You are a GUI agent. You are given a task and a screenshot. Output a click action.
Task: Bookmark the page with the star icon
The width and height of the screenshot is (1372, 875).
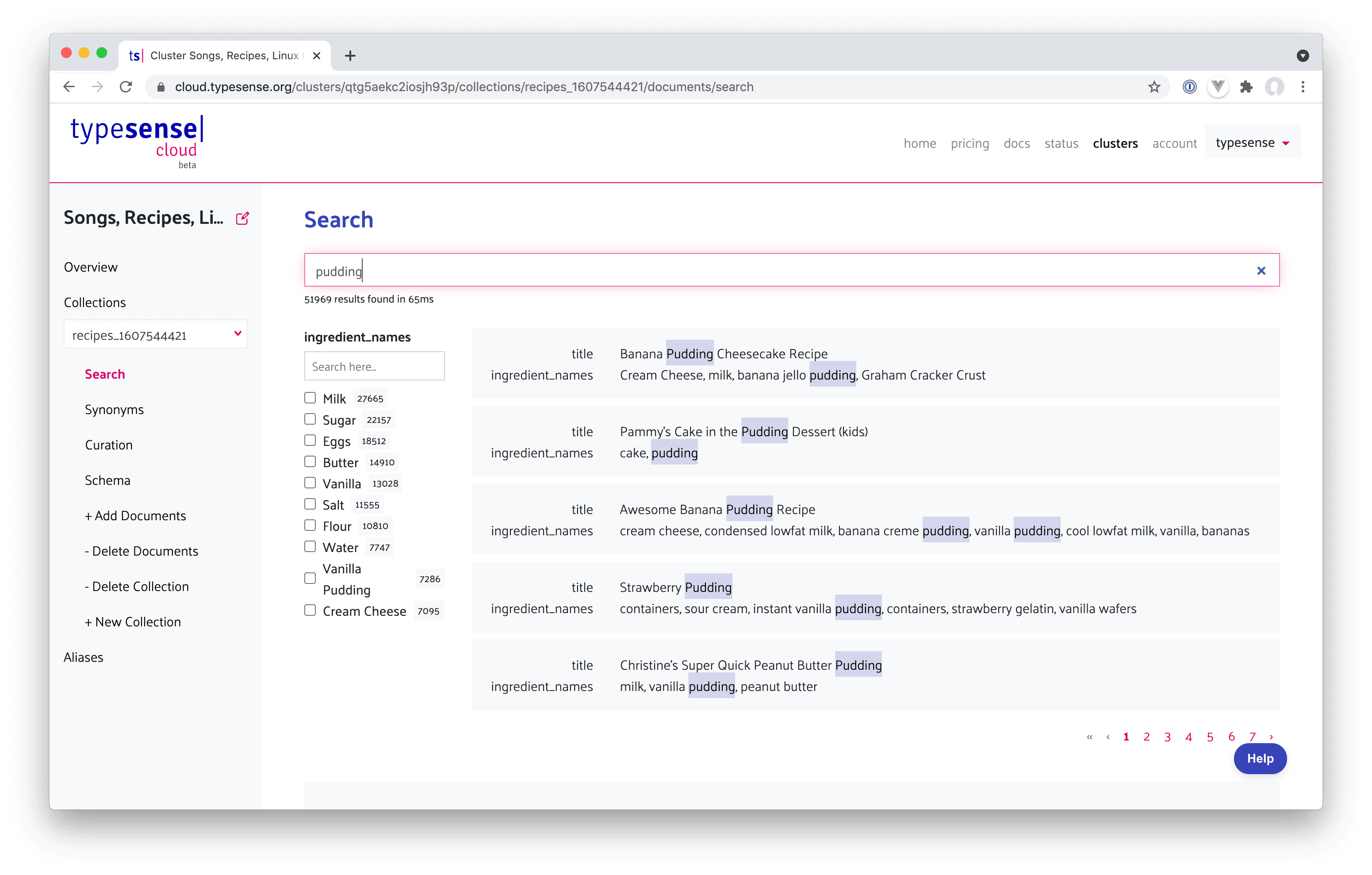pos(1154,87)
